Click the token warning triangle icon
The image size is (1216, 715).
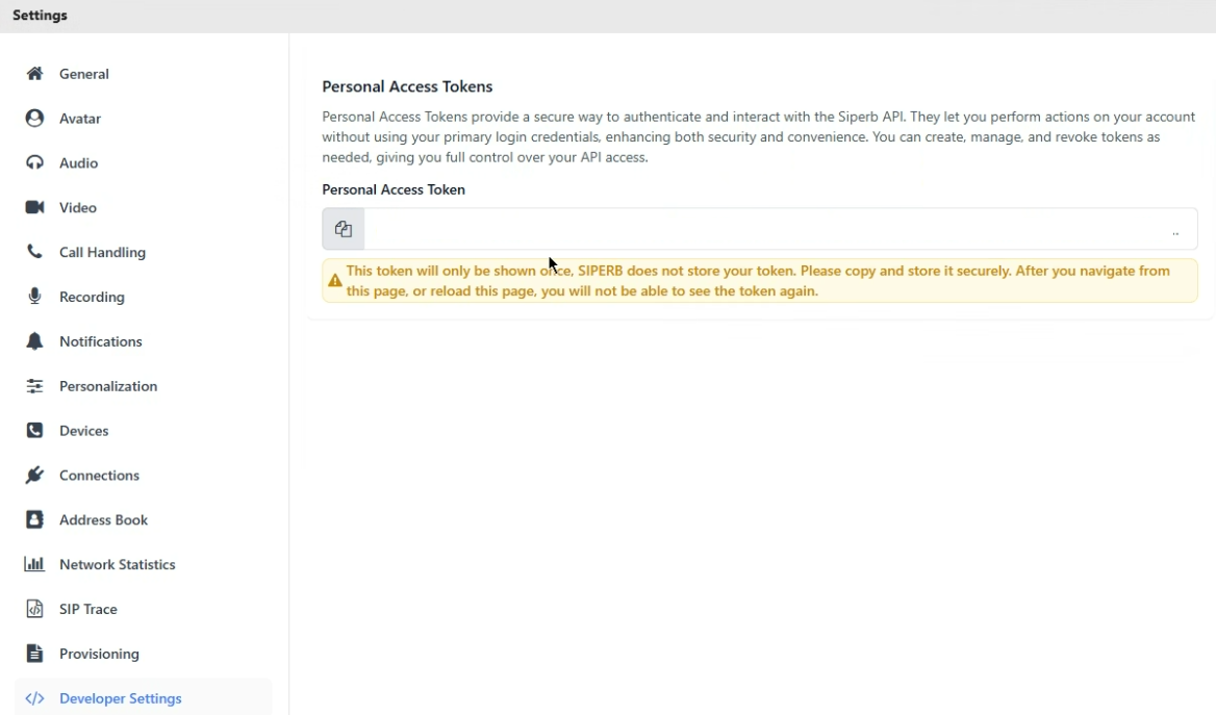tap(335, 281)
